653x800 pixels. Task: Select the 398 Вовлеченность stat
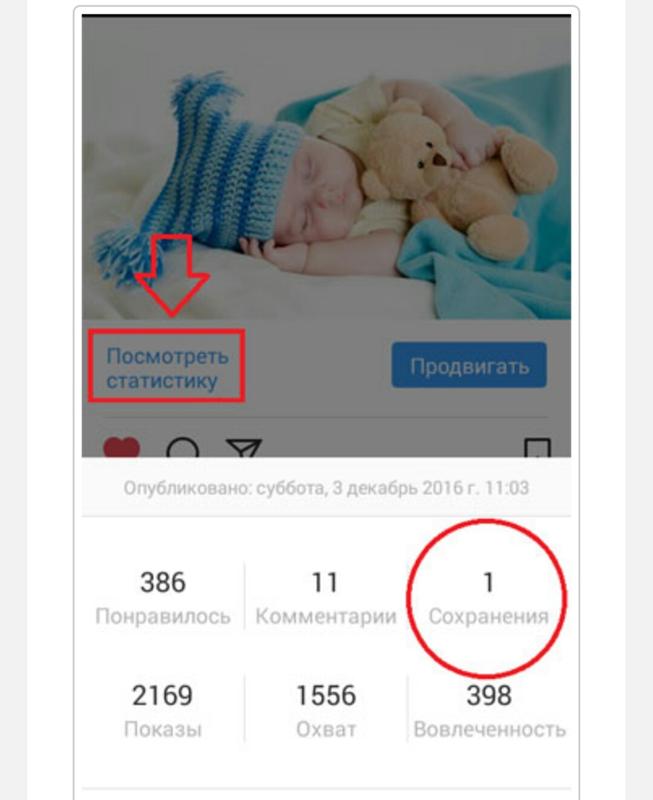489,711
